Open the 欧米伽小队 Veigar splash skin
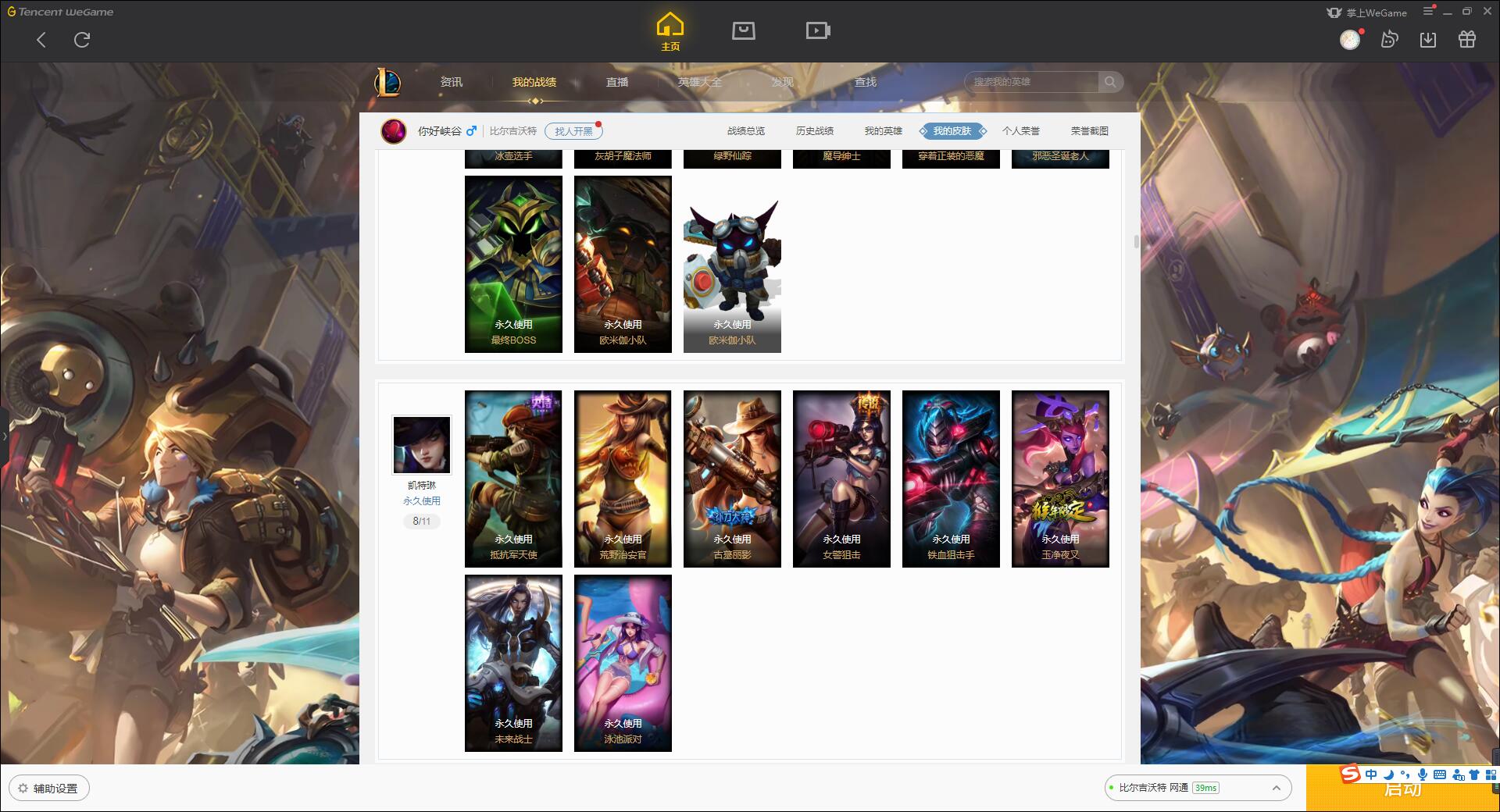 click(x=623, y=264)
